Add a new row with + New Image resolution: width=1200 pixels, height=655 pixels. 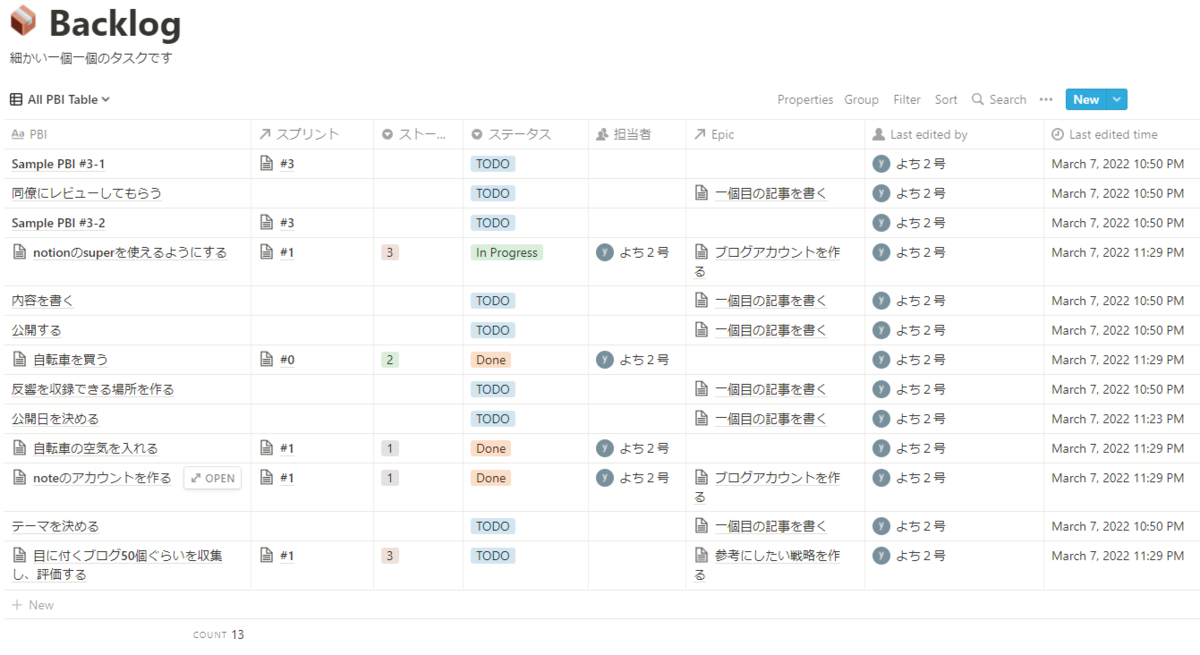coord(32,605)
